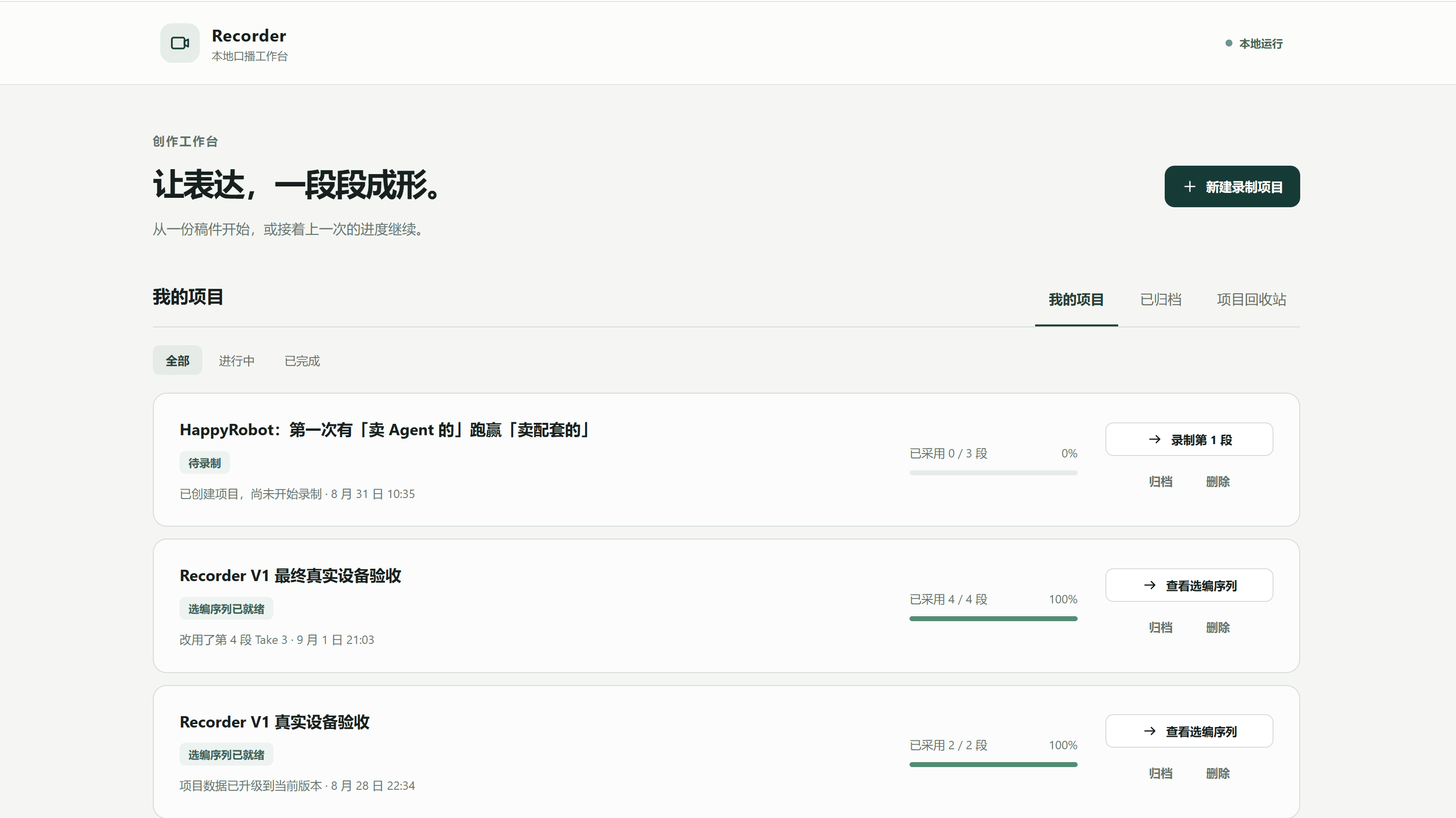This screenshot has width=1456, height=818.
Task: Click arrow icon in 录制第 1 段 button
Action: 1155,439
